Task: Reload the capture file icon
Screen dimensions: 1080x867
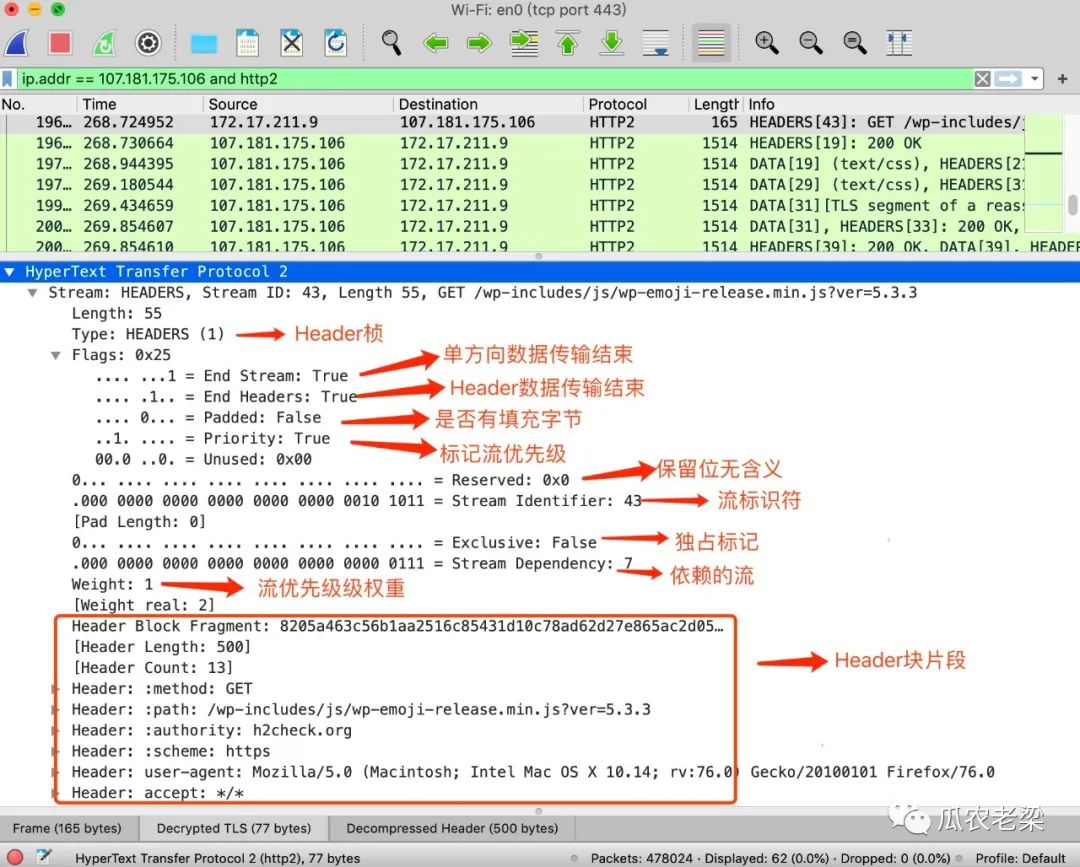Action: (x=335, y=43)
